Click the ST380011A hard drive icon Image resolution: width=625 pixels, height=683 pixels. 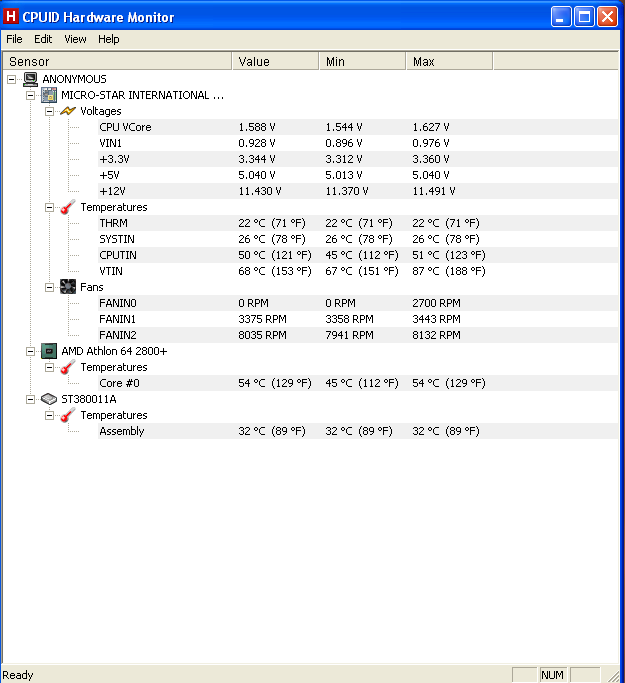[49, 399]
